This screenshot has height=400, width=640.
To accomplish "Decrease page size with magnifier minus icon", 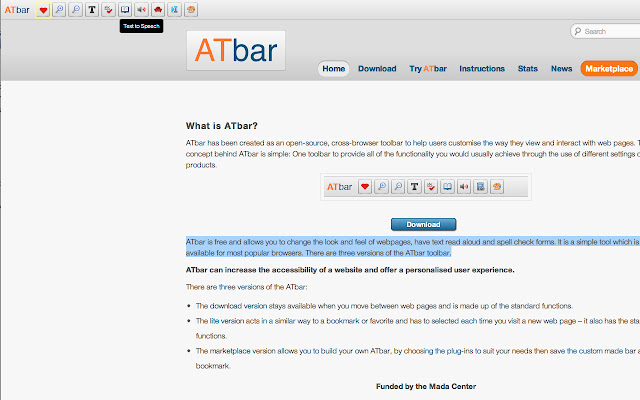I will click(76, 9).
